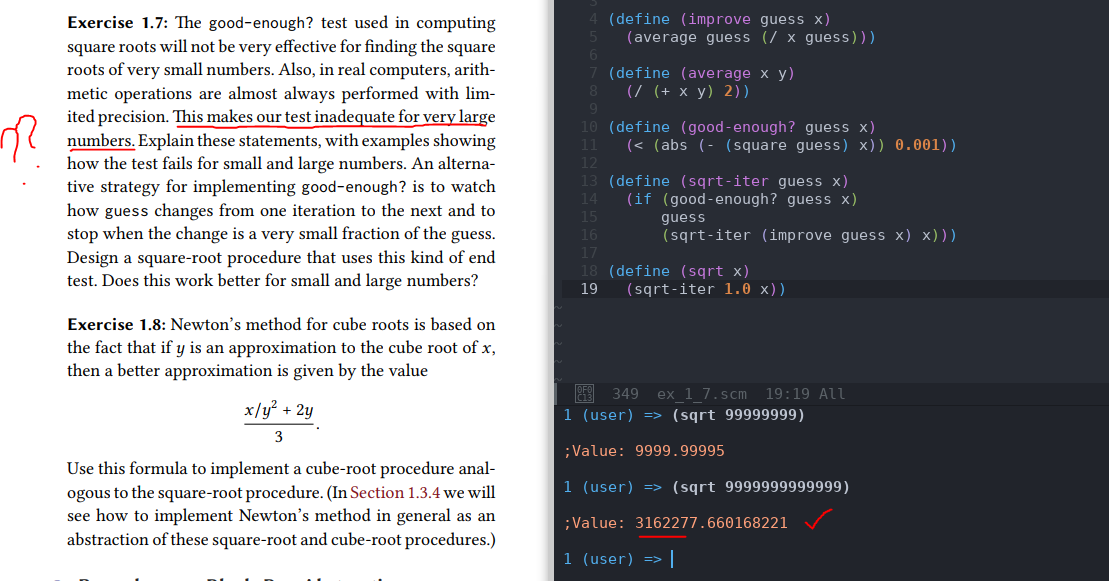Click the (define (good-enough? guess x) line
The height and width of the screenshot is (581, 1109).
coord(742,127)
